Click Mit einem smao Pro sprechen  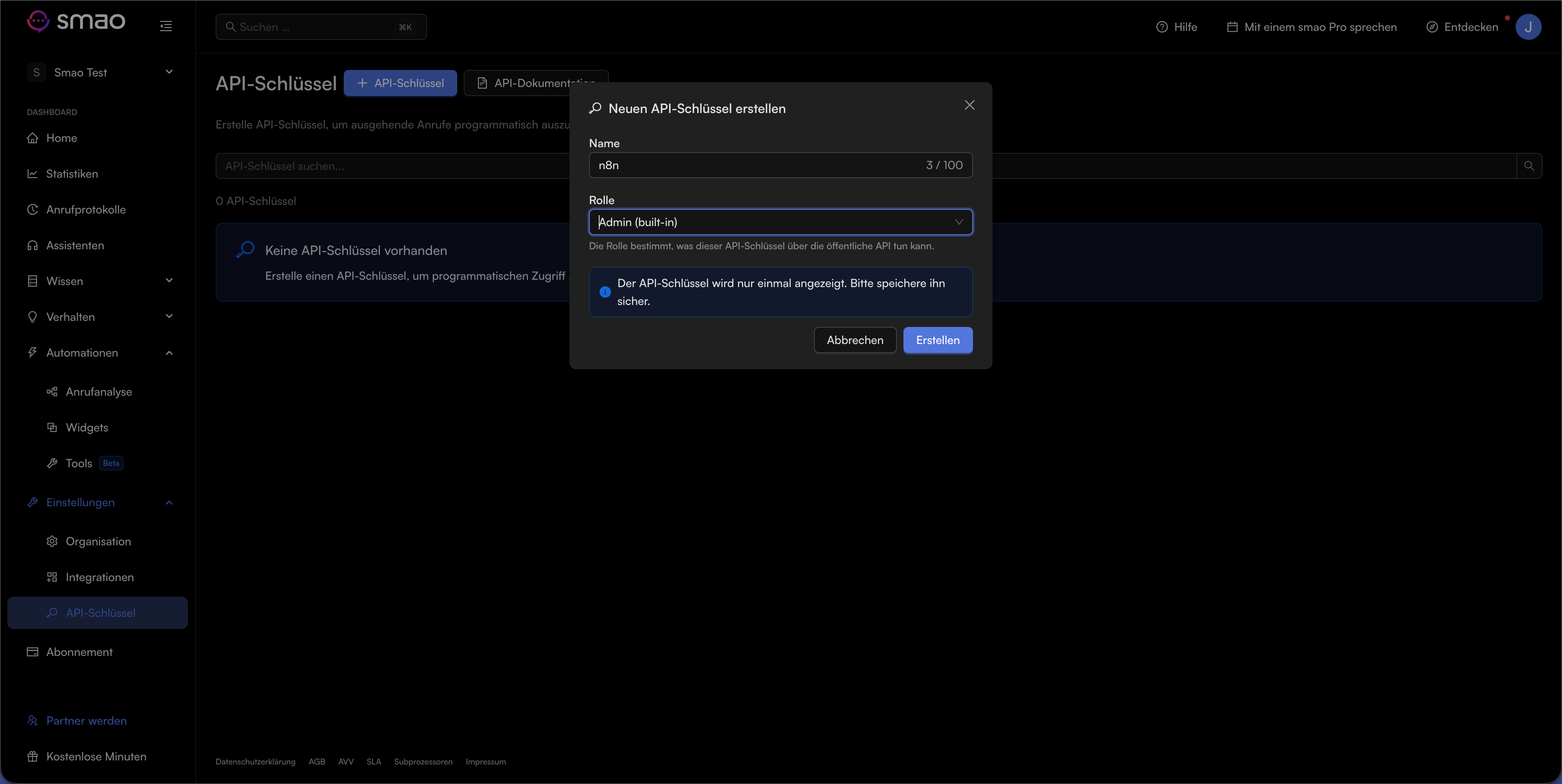click(1312, 27)
